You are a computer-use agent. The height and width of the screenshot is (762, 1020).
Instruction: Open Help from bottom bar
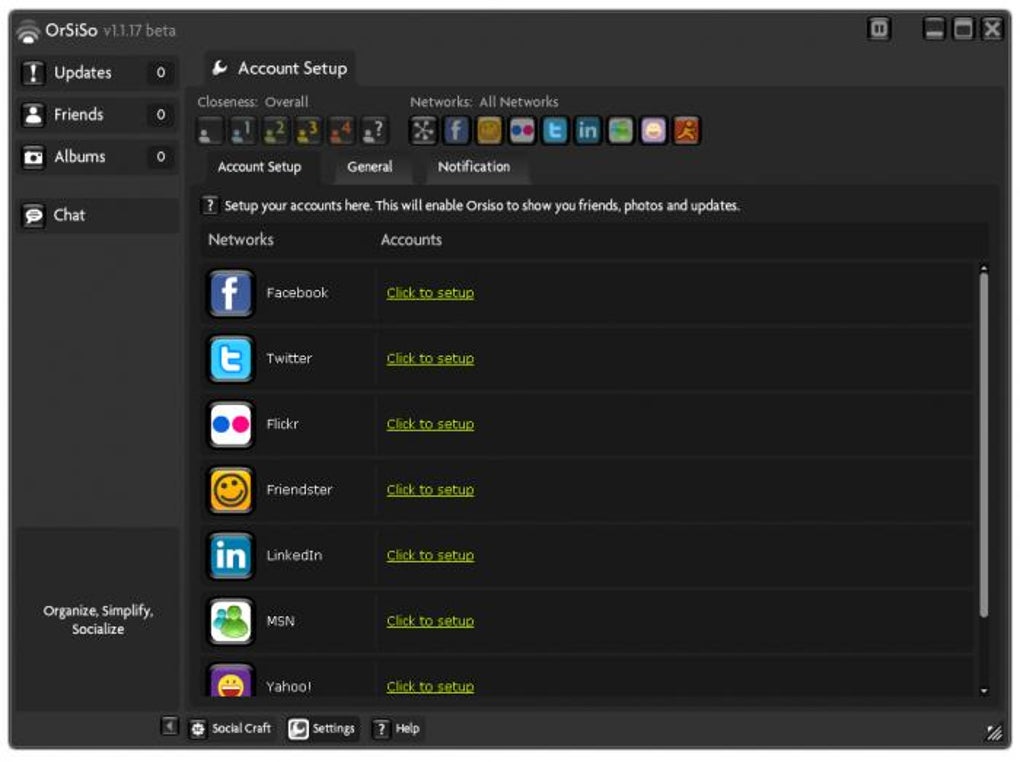coord(397,729)
